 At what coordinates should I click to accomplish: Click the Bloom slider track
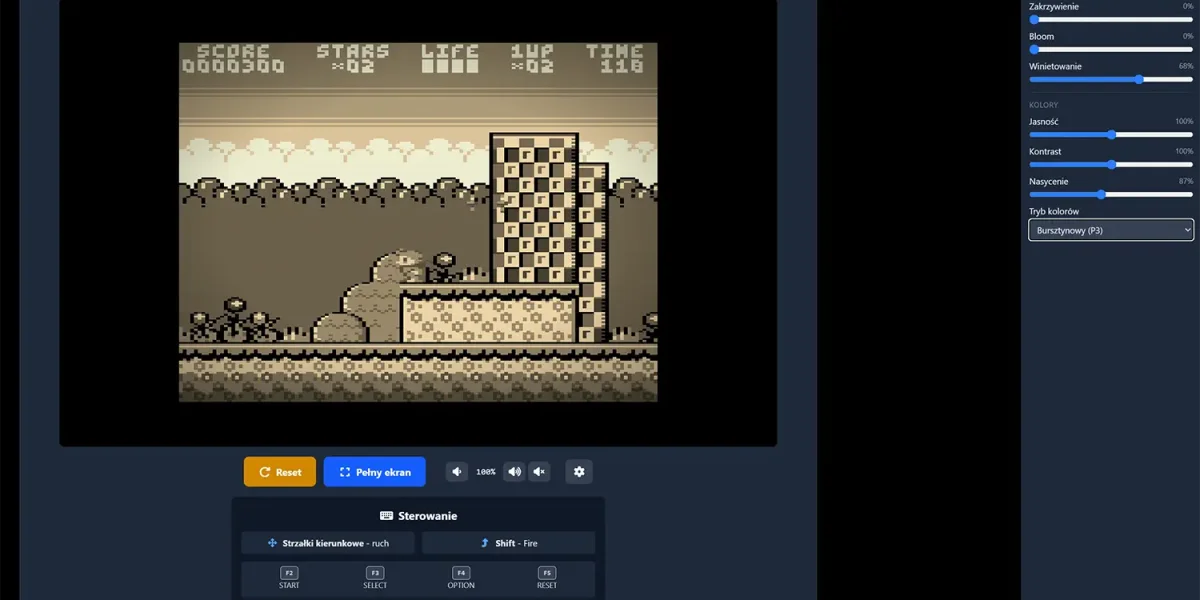(1111, 49)
